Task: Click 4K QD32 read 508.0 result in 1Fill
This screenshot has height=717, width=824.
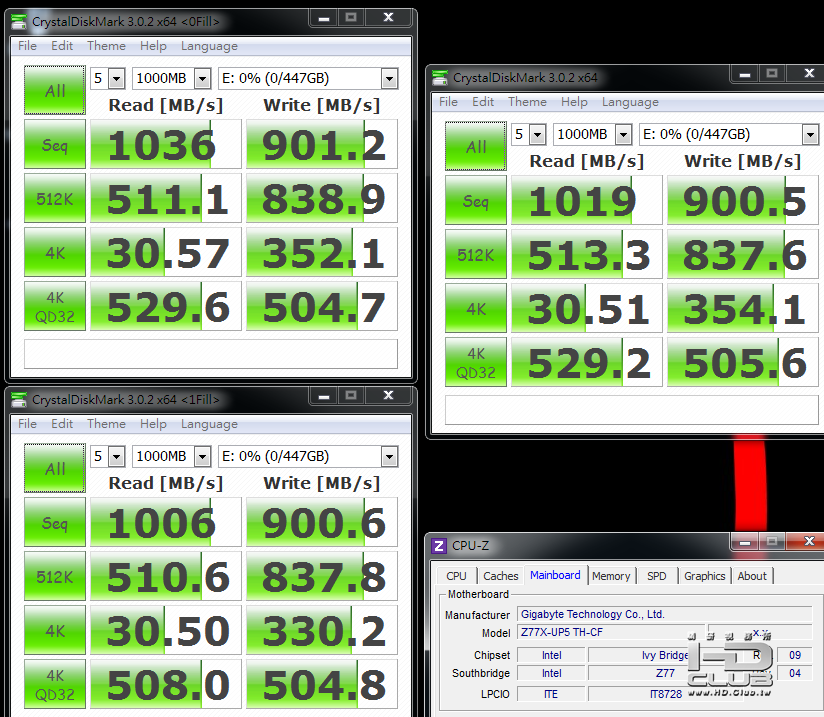Action: point(166,684)
